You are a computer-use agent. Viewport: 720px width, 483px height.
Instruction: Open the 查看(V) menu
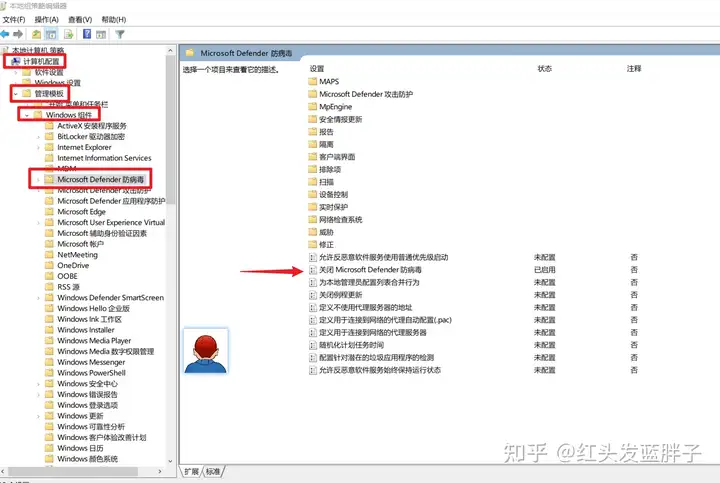click(80, 19)
